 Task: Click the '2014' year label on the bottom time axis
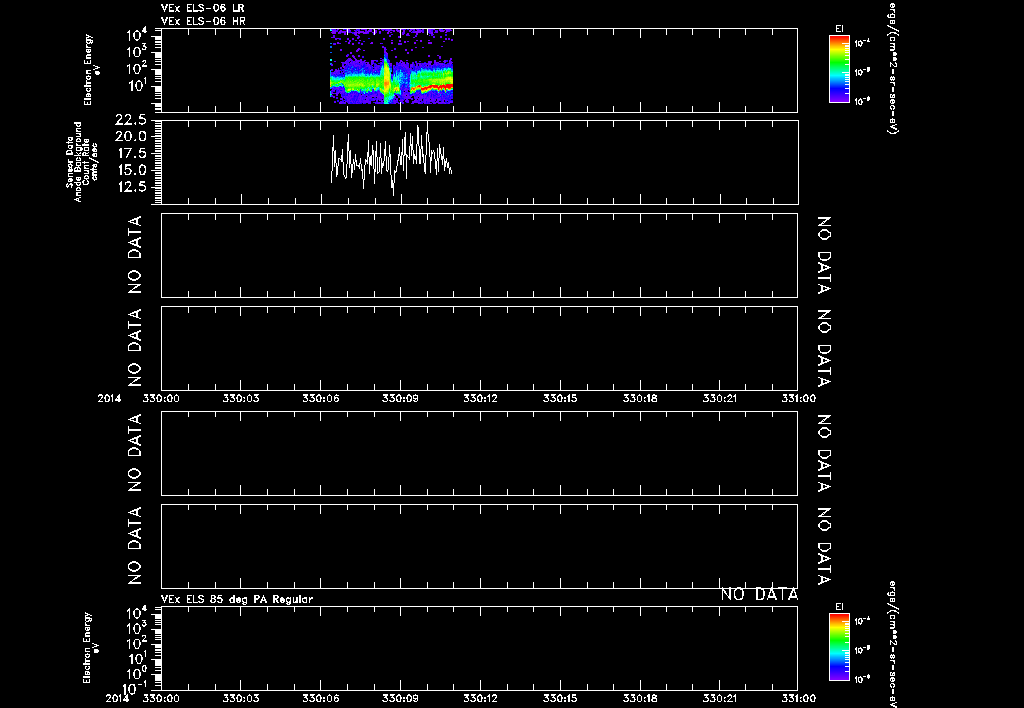tap(120, 698)
